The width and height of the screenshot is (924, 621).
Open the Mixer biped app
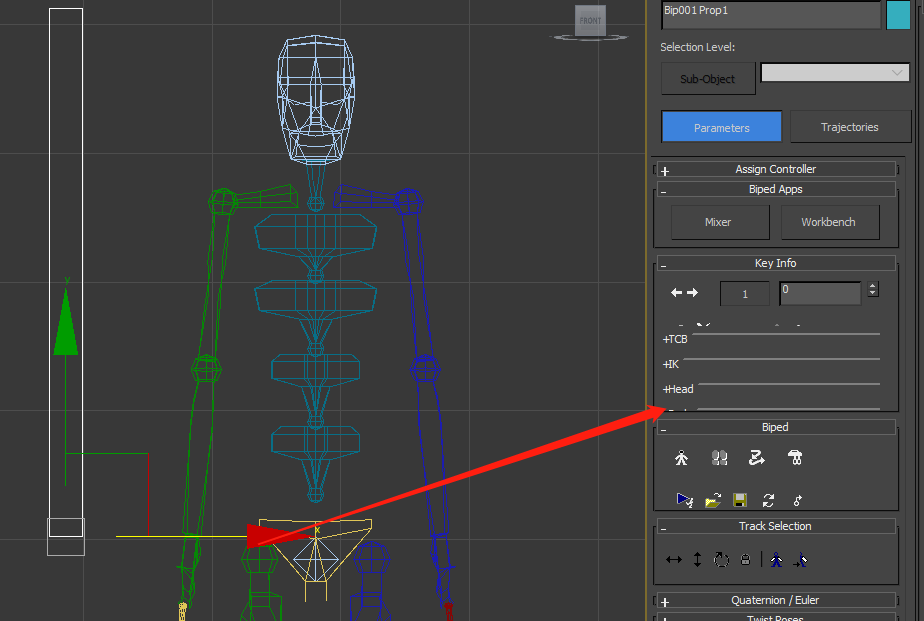[720, 222]
